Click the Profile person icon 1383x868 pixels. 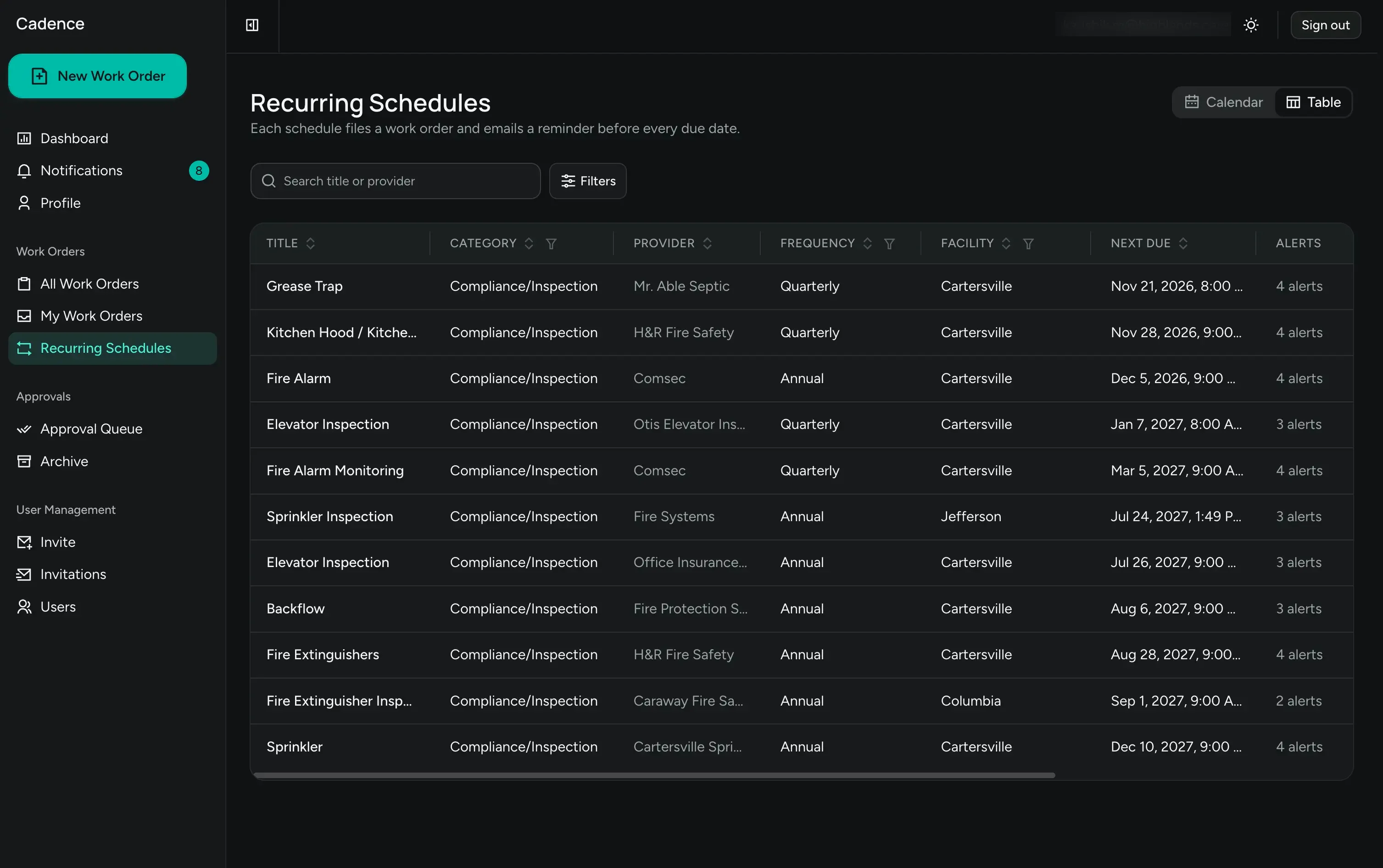click(x=24, y=203)
